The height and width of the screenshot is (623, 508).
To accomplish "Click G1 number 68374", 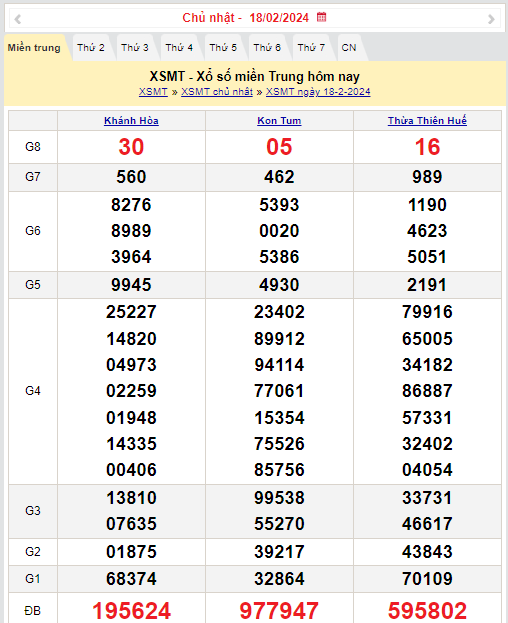I will (x=131, y=579).
